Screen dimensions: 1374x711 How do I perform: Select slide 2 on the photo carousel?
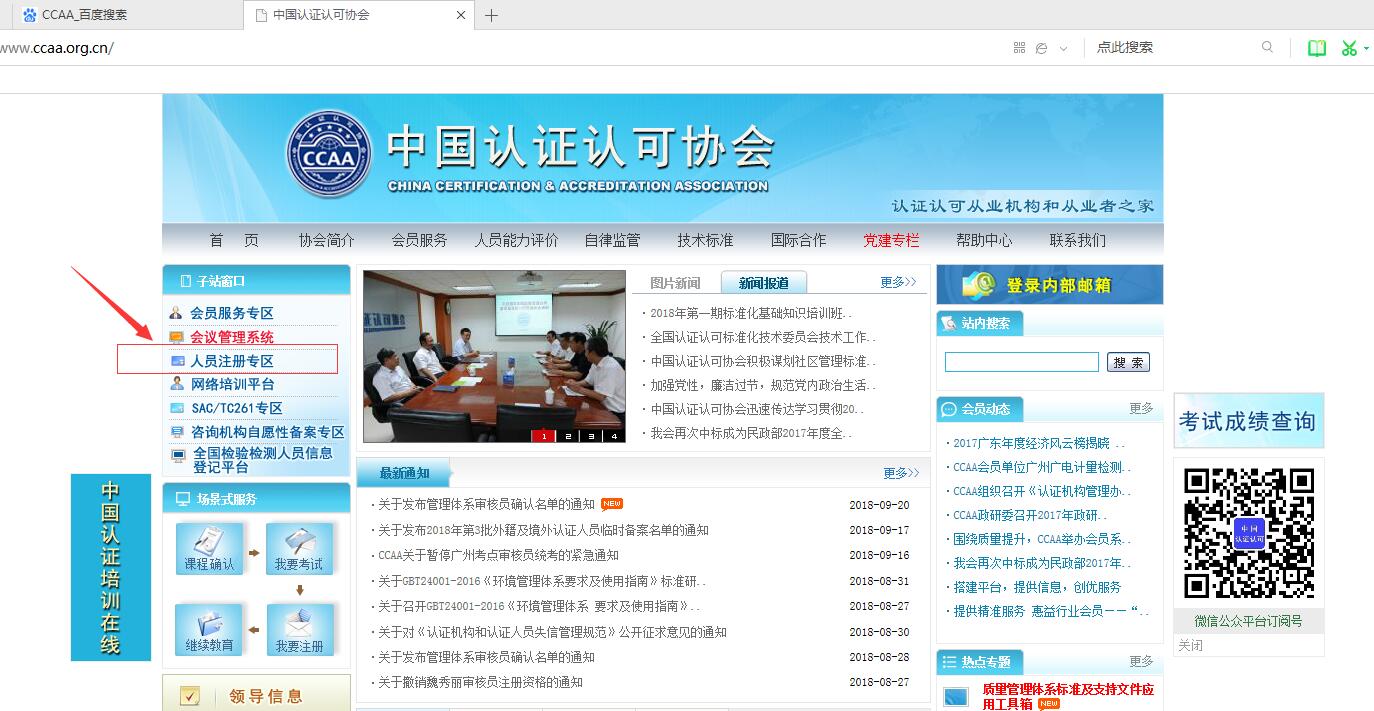568,436
